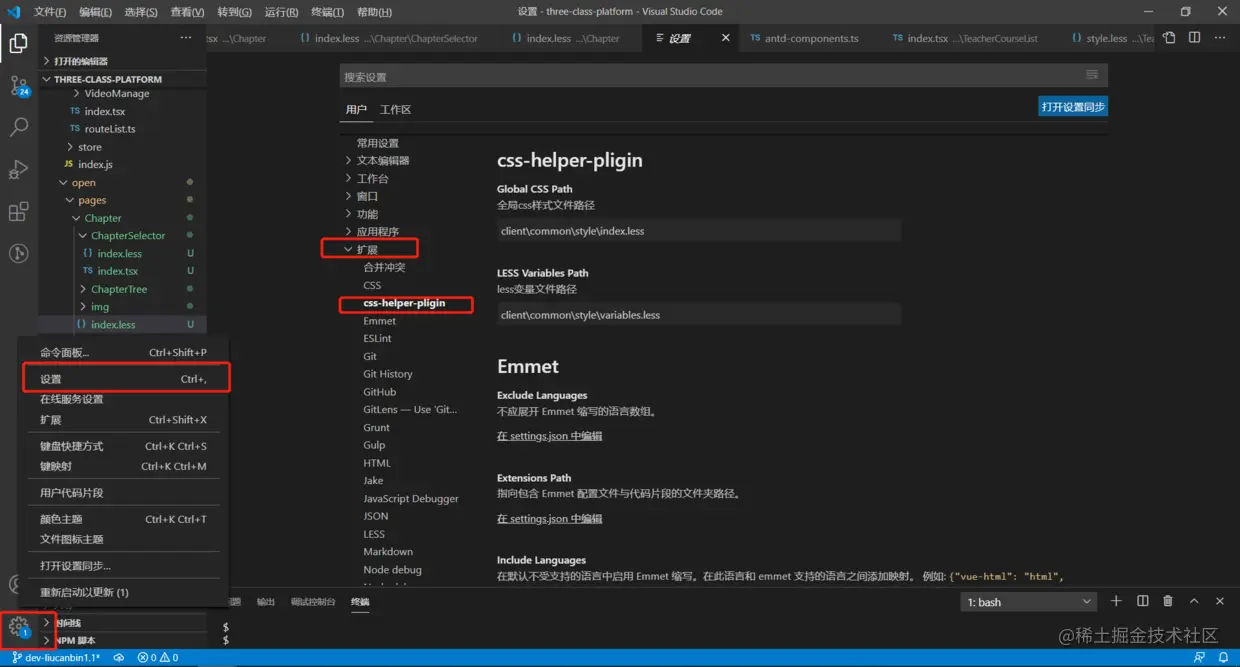1240x667 pixels.
Task: Open the GitLens activity bar icon
Action: (x=18, y=254)
